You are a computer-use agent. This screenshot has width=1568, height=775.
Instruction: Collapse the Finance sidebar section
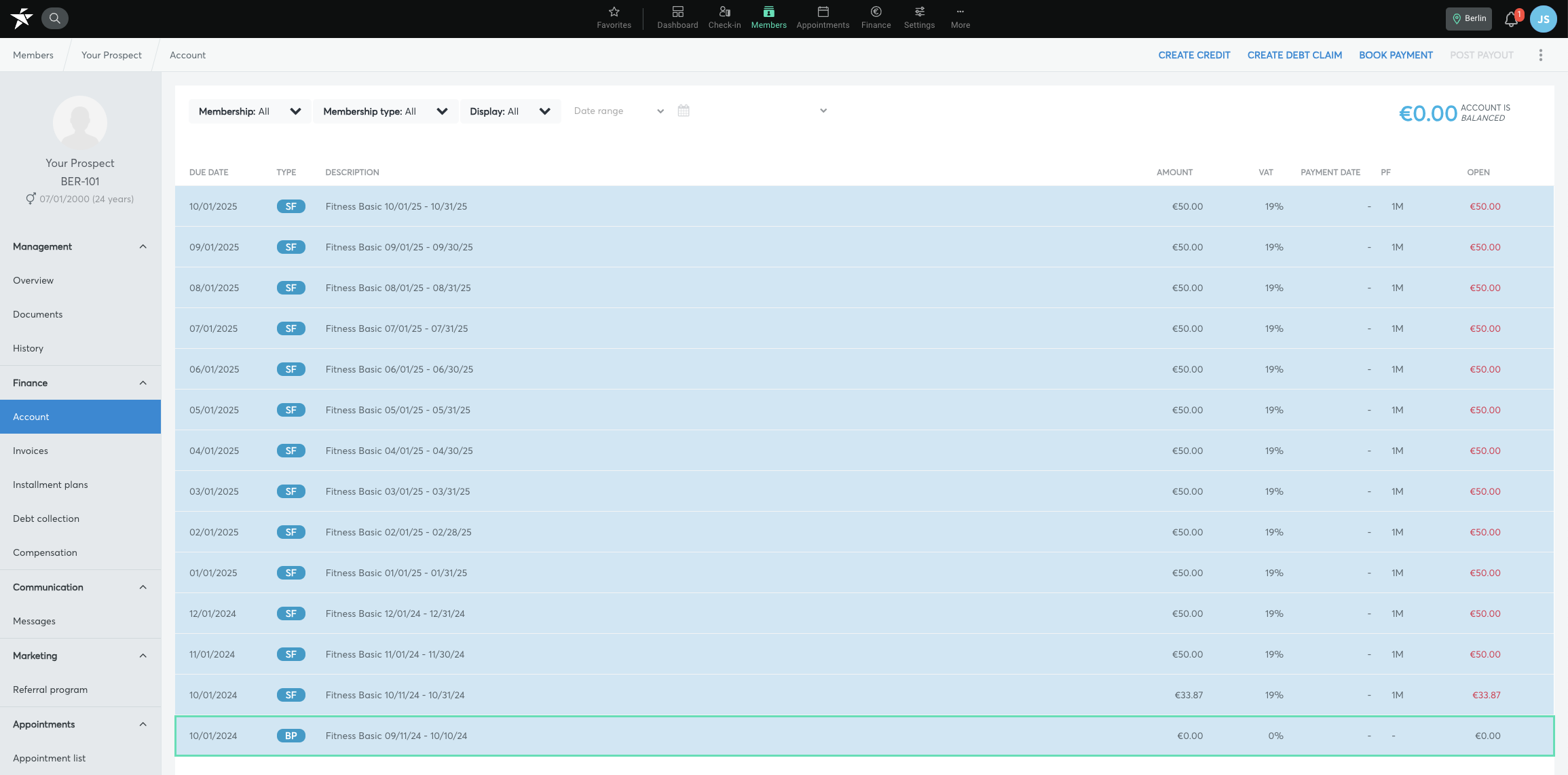click(x=80, y=383)
